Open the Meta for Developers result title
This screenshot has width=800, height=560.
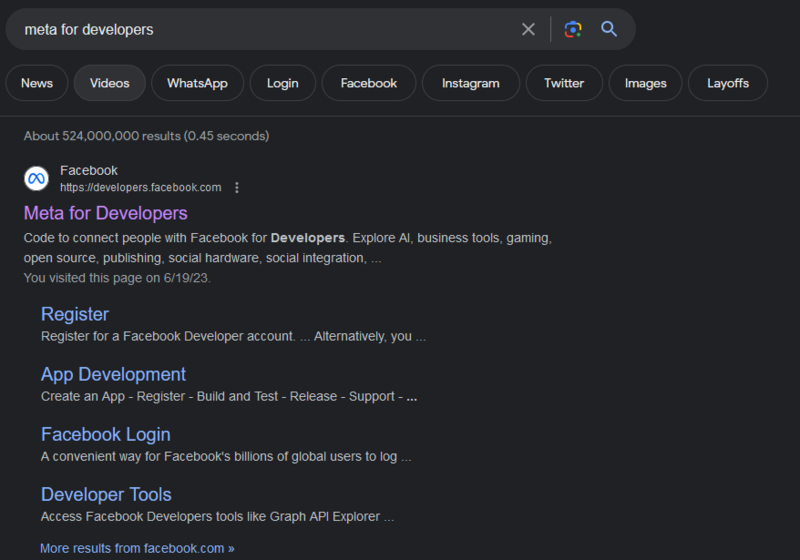click(106, 213)
